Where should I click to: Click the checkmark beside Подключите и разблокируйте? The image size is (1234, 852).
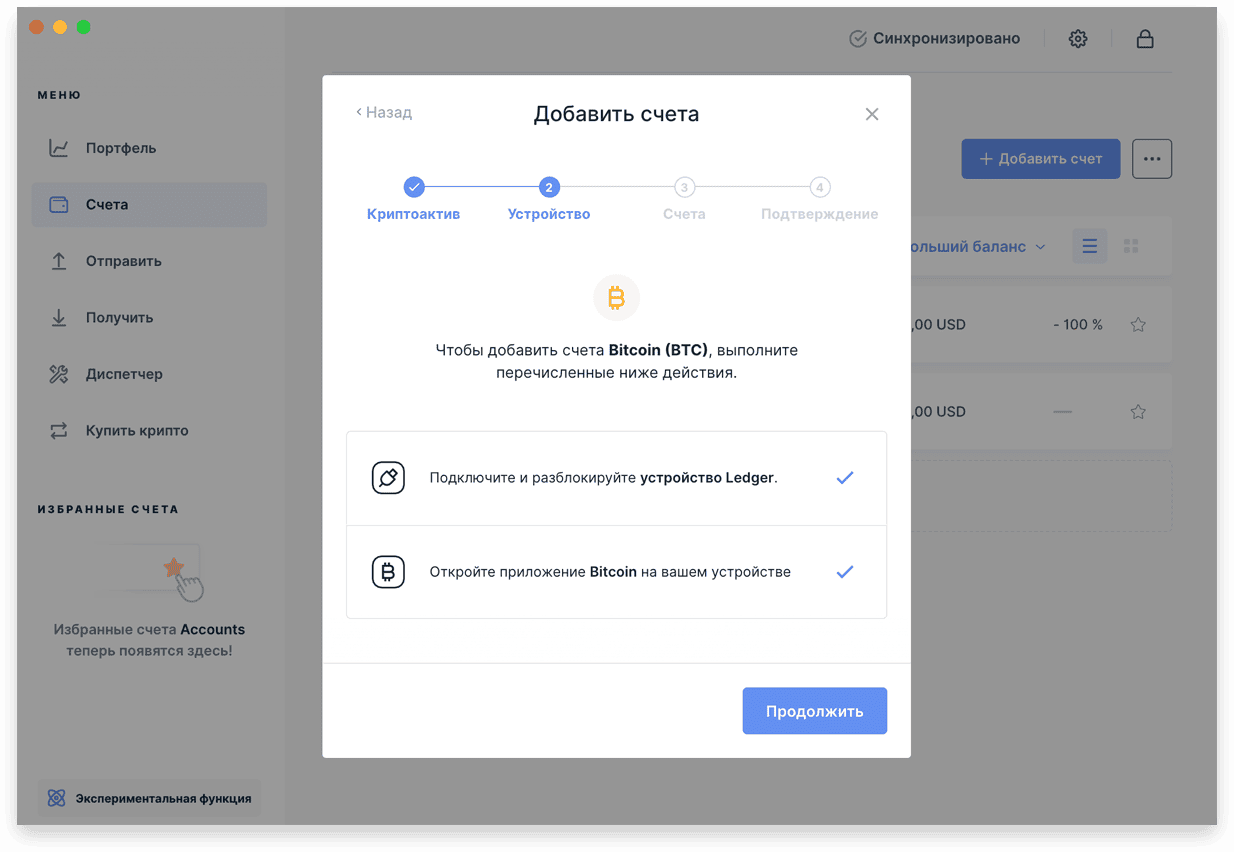pos(845,478)
